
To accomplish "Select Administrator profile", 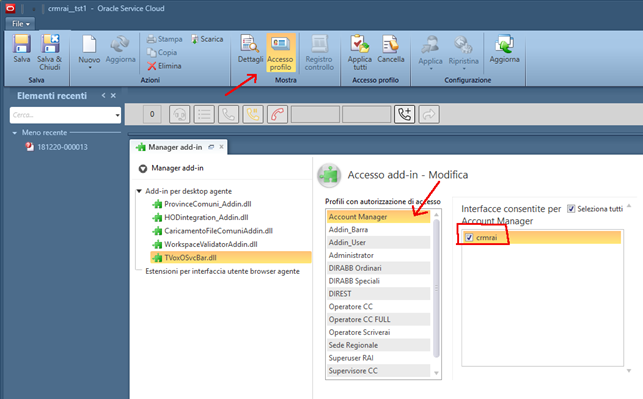I will (x=379, y=255).
